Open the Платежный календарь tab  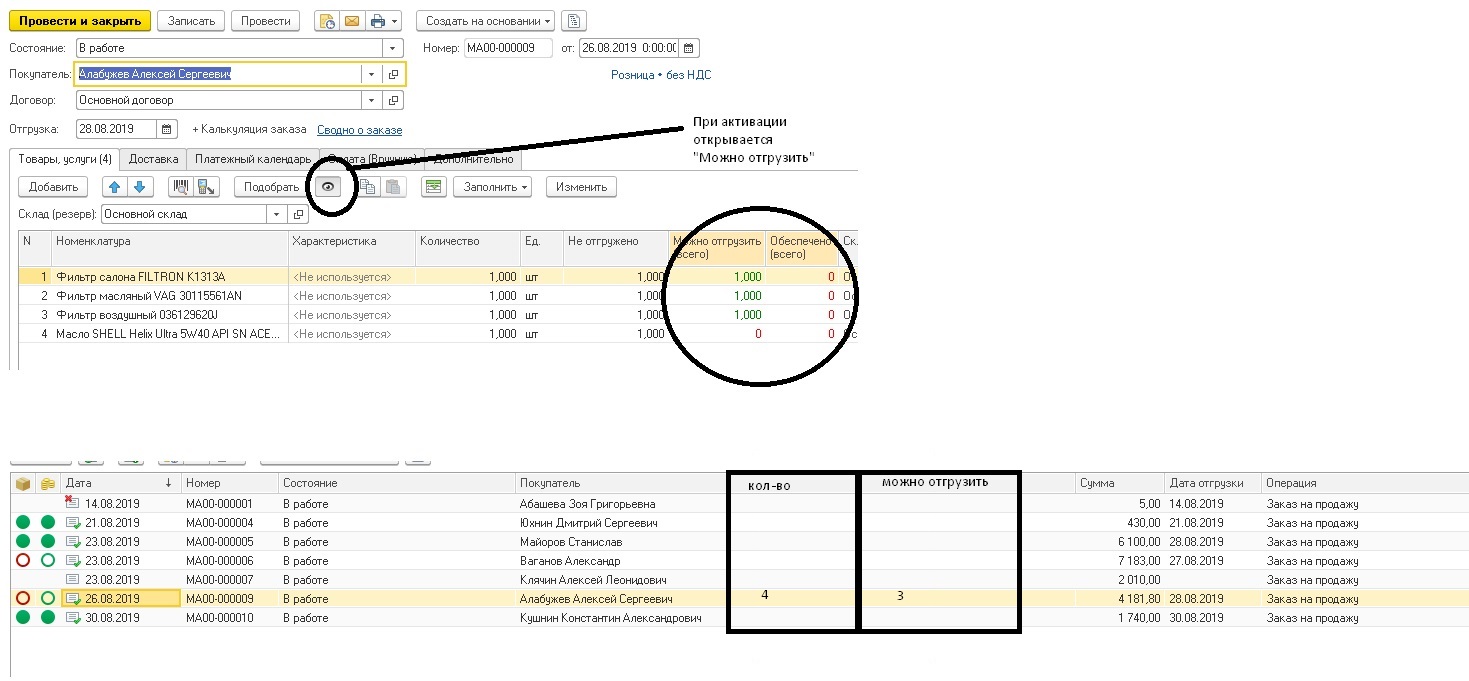click(252, 159)
